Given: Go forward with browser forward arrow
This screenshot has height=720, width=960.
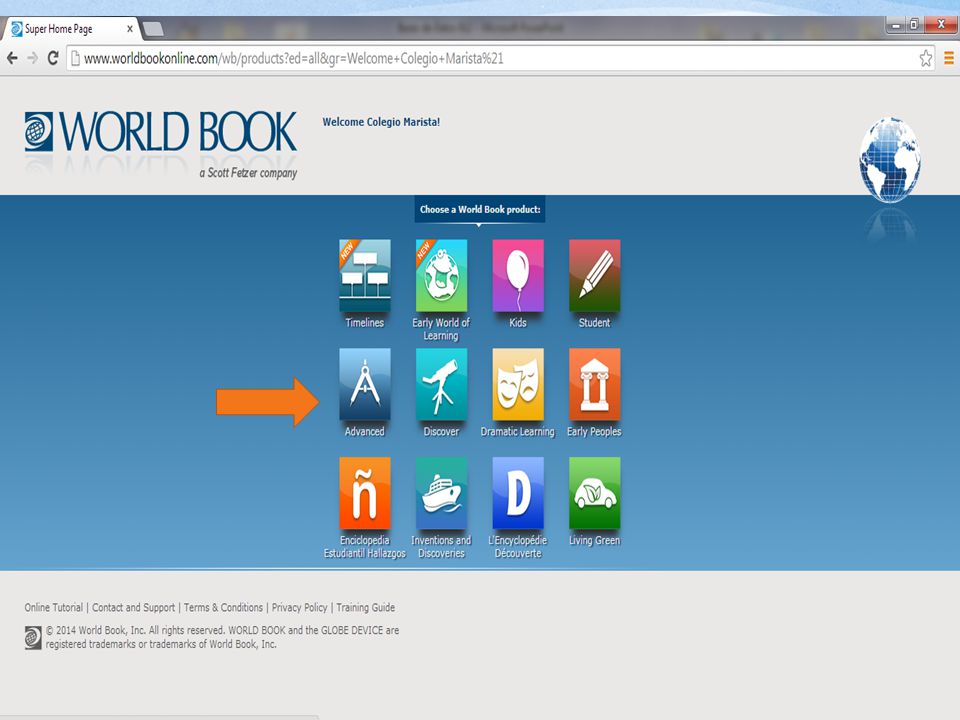Looking at the screenshot, I should (x=32, y=58).
